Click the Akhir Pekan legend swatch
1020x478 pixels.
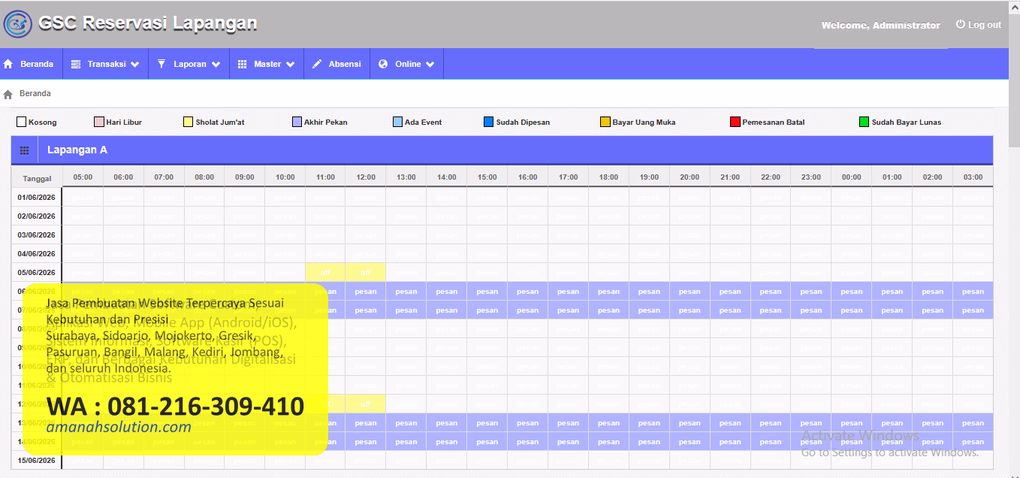[297, 122]
